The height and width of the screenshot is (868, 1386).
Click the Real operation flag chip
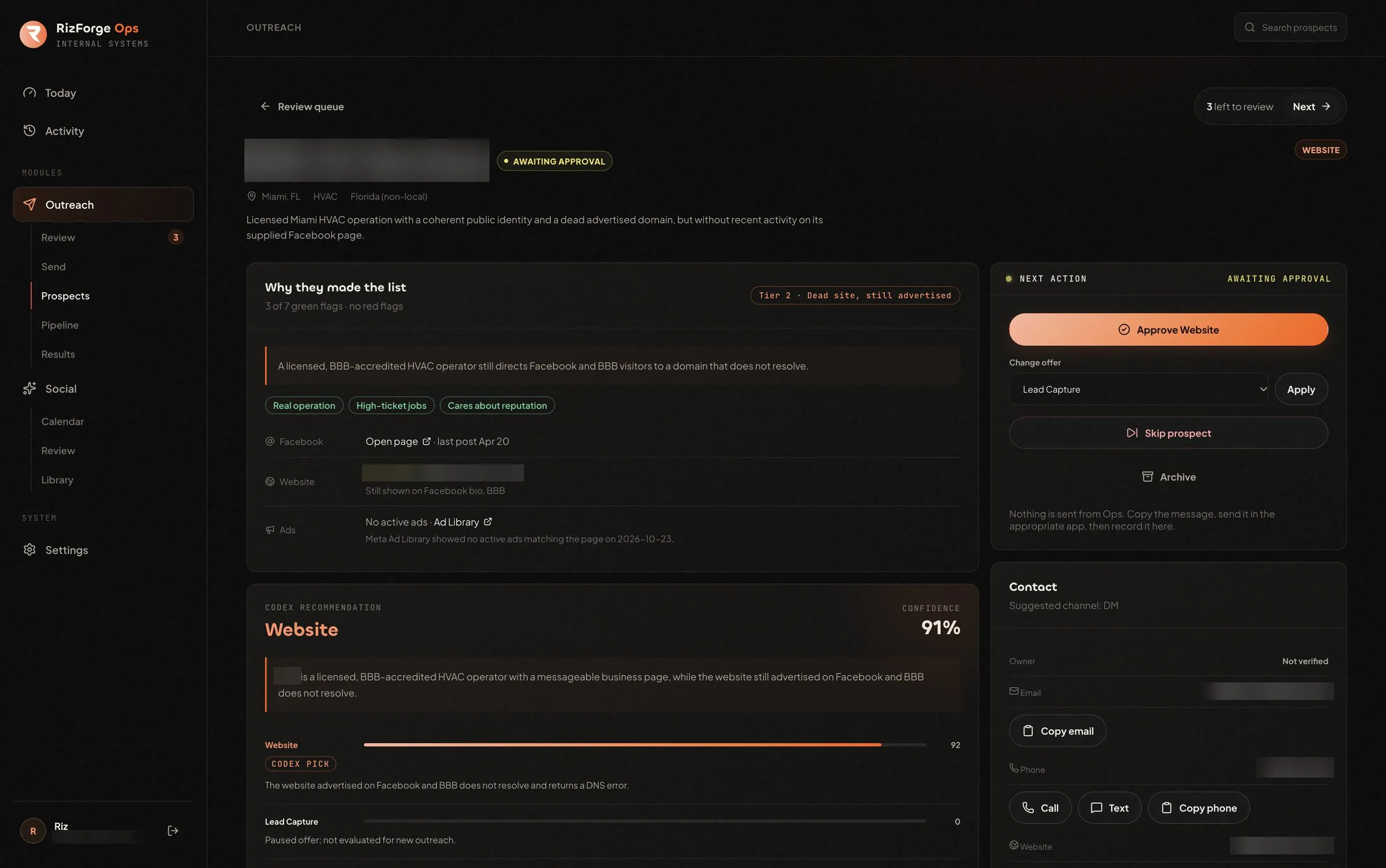tap(304, 405)
